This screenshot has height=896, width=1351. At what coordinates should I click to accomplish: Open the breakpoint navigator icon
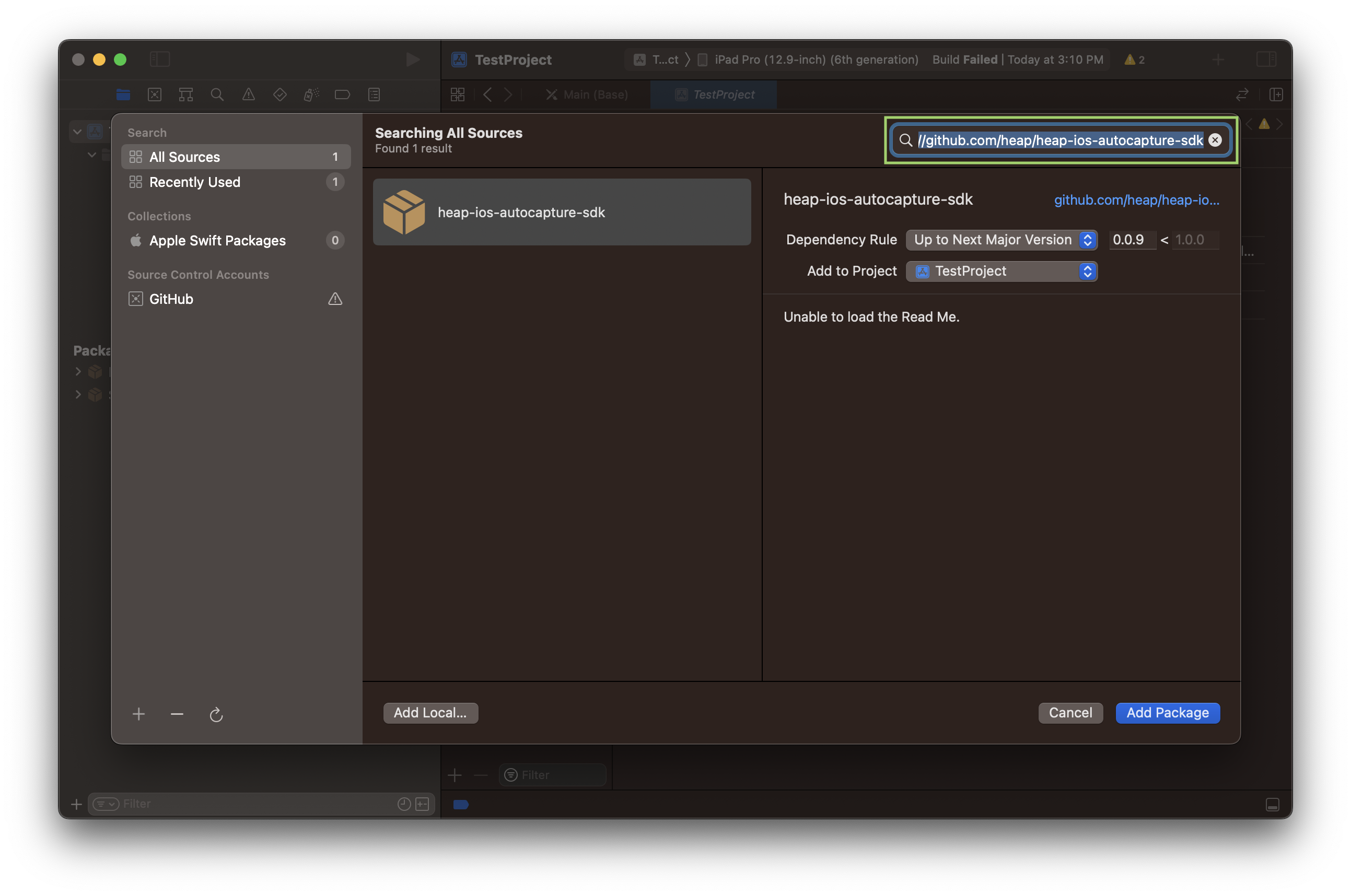tap(343, 95)
